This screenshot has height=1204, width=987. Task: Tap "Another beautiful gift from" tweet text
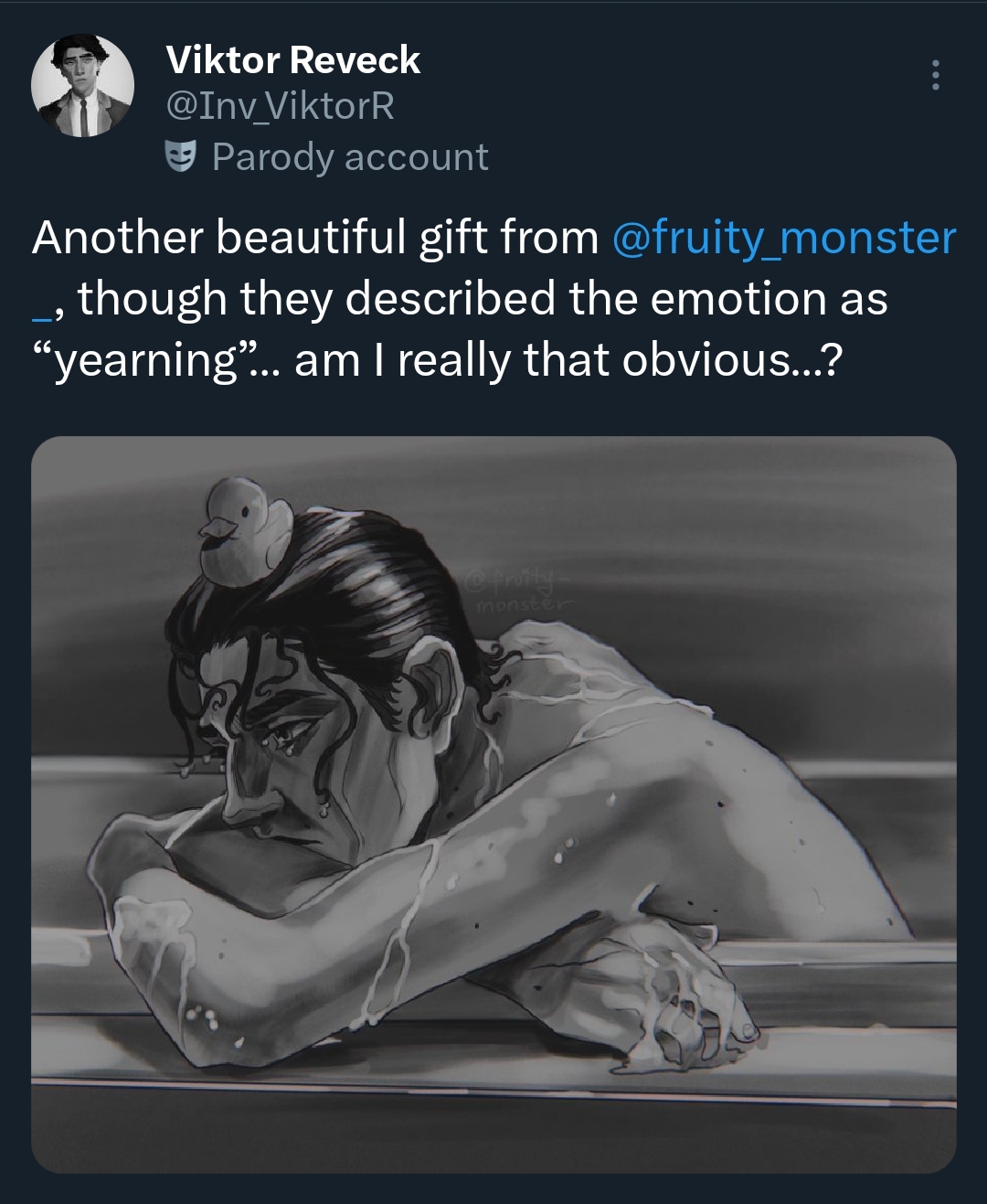(x=315, y=238)
